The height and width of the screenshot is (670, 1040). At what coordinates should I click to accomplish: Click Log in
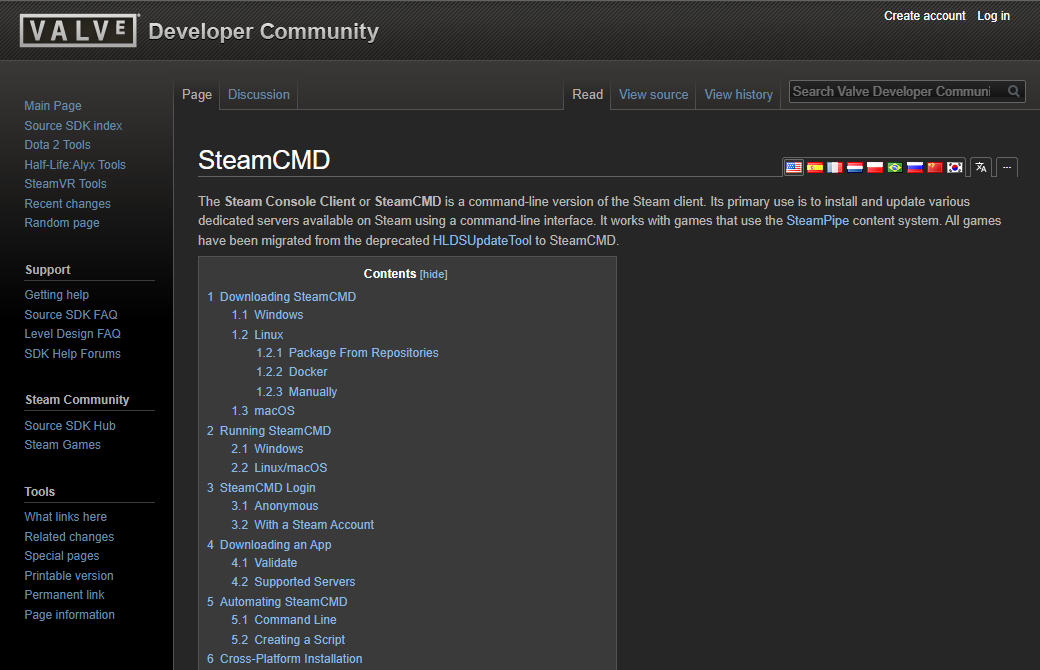click(x=993, y=16)
